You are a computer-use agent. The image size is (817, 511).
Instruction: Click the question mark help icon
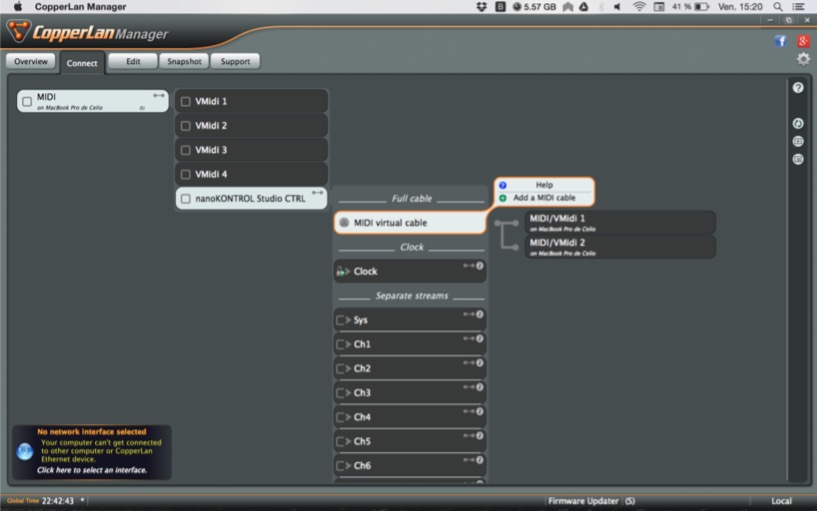point(798,88)
